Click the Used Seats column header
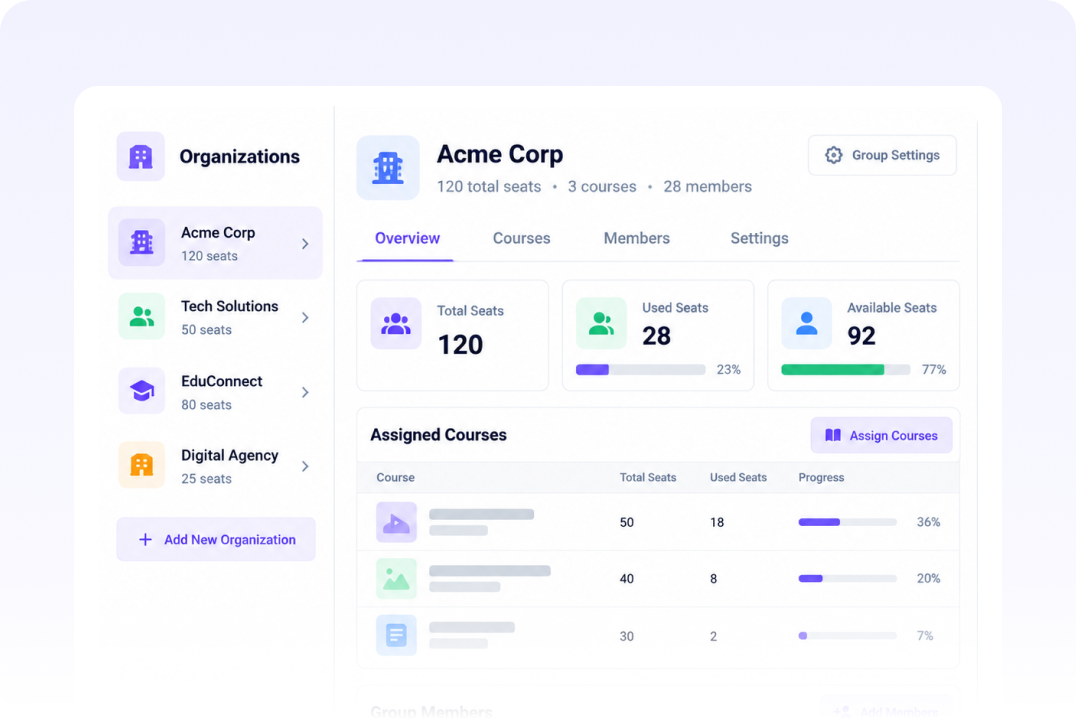Viewport: 1076px width, 720px height. click(738, 477)
